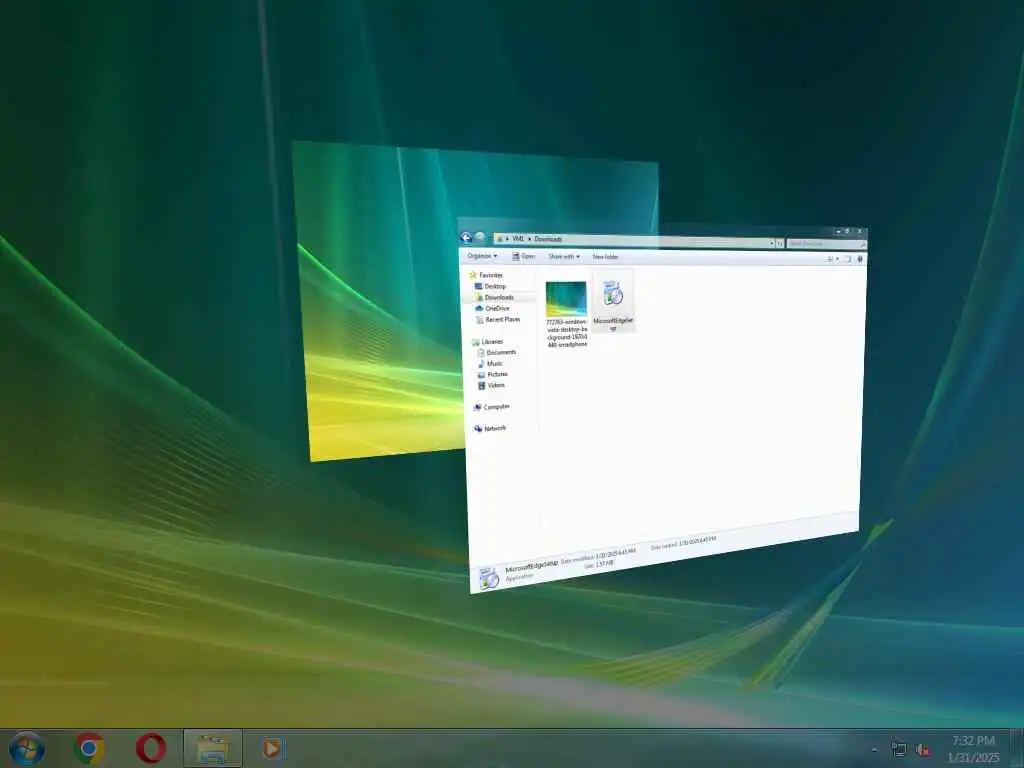Image resolution: width=1024 pixels, height=768 pixels.
Task: Click the Search Downloads field
Action: point(827,244)
